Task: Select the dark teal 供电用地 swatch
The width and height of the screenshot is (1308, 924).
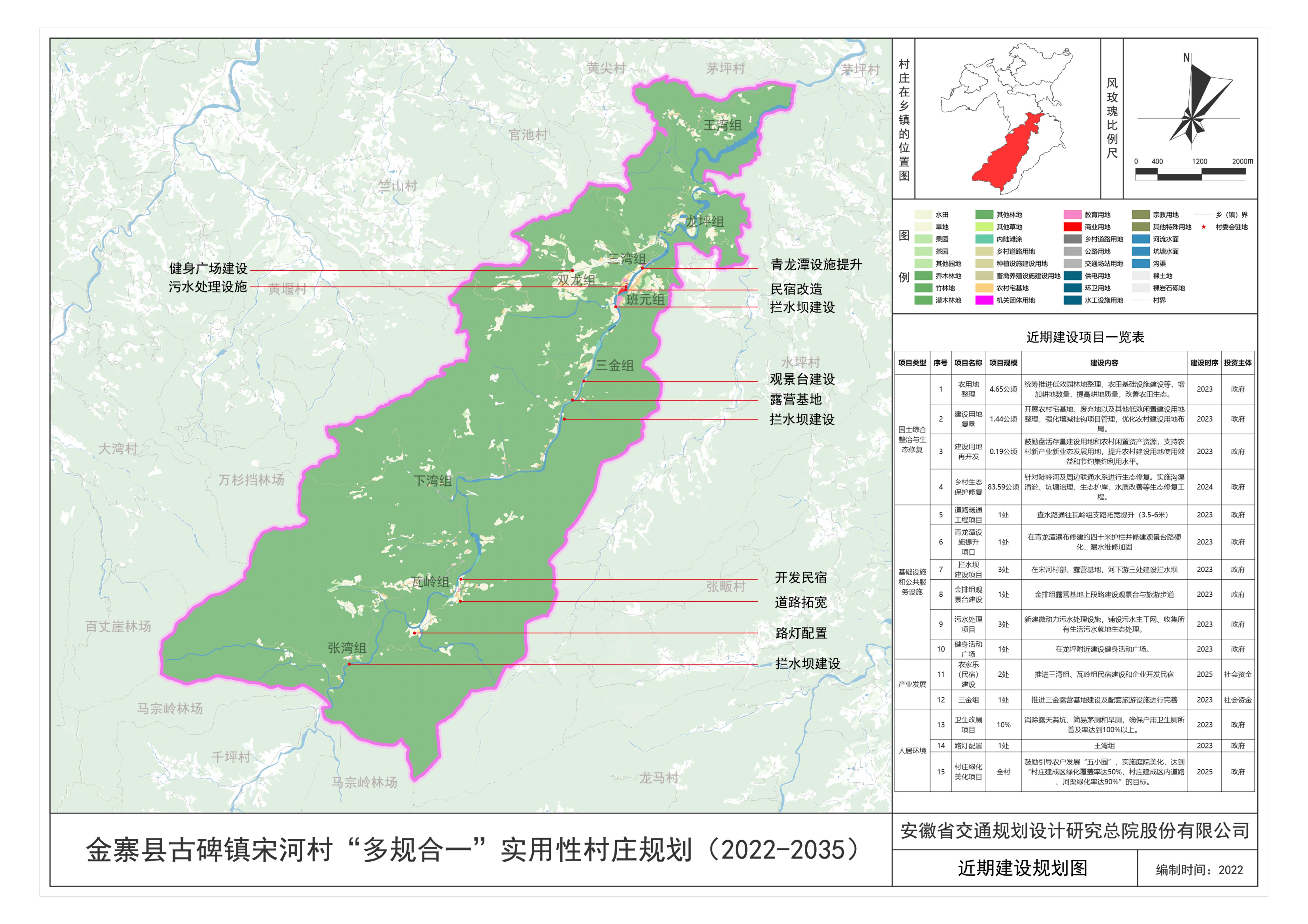Action: pyautogui.click(x=1073, y=276)
